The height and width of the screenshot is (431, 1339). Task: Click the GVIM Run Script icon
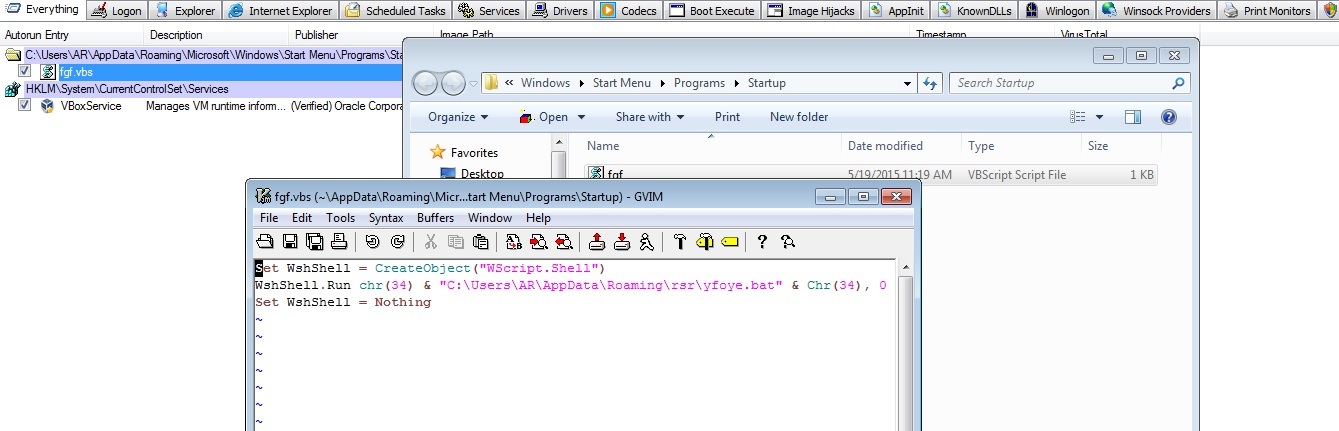pyautogui.click(x=646, y=241)
